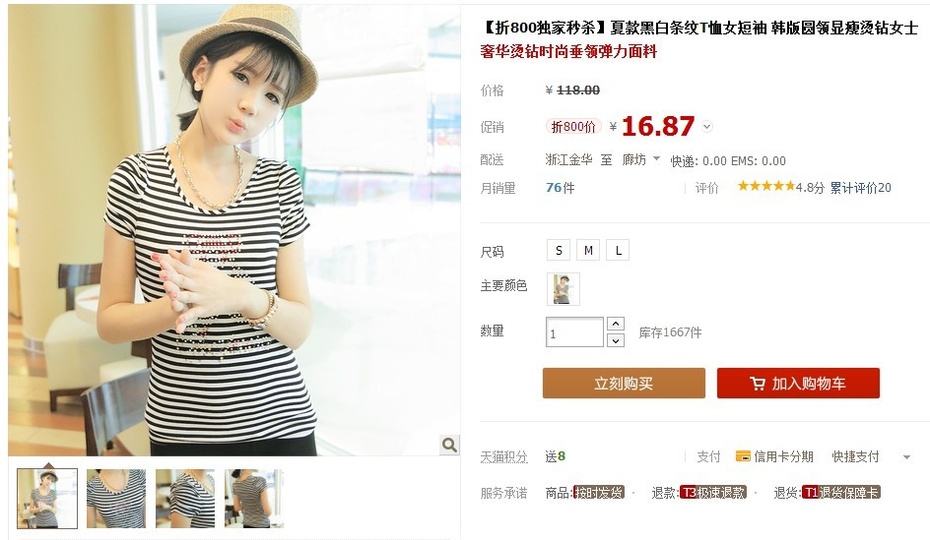The width and height of the screenshot is (930, 540).
Task: Select size L option
Action: [618, 250]
